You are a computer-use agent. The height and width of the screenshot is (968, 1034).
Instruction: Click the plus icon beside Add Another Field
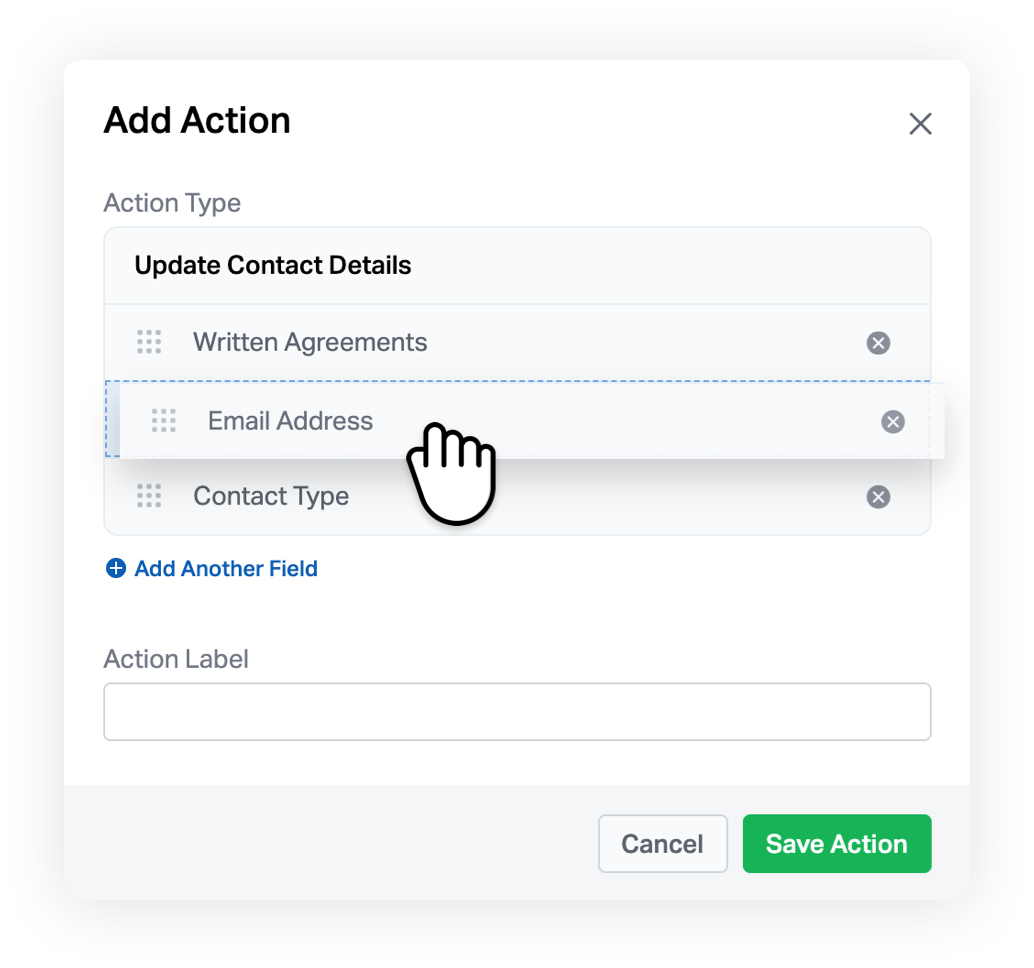[x=116, y=568]
